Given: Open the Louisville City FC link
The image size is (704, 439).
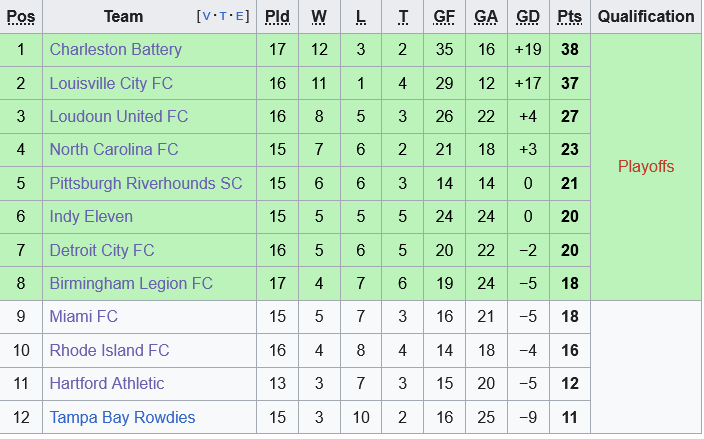Looking at the screenshot, I should pyautogui.click(x=111, y=83).
